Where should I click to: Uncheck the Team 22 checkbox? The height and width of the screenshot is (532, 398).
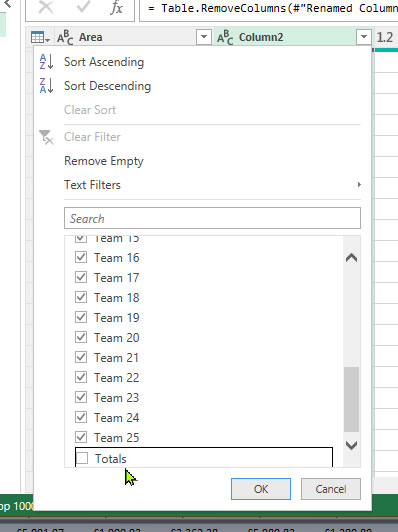(81, 377)
